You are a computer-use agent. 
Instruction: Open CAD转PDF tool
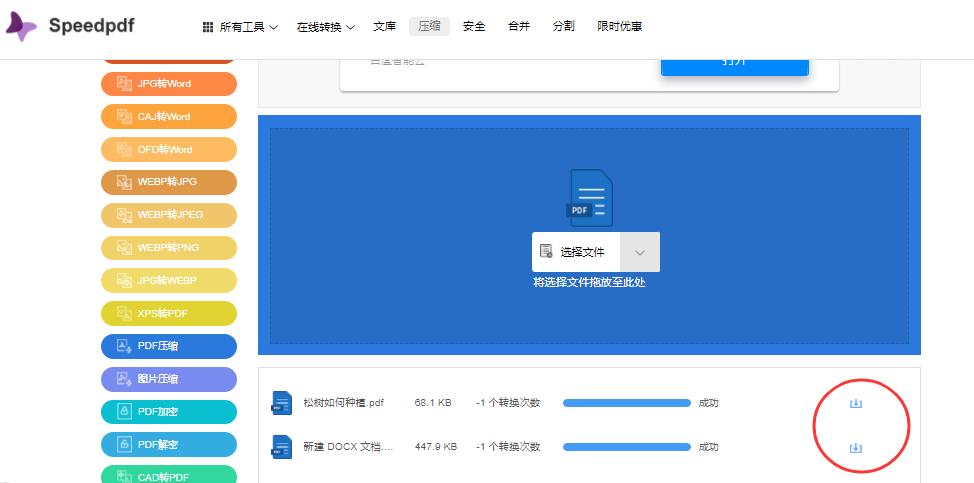(x=169, y=475)
